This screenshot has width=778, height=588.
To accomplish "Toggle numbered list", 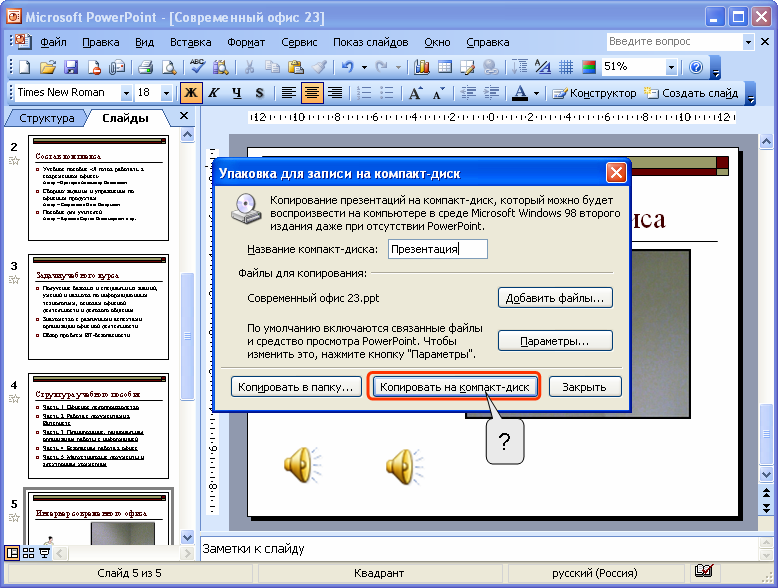I will pos(364,93).
